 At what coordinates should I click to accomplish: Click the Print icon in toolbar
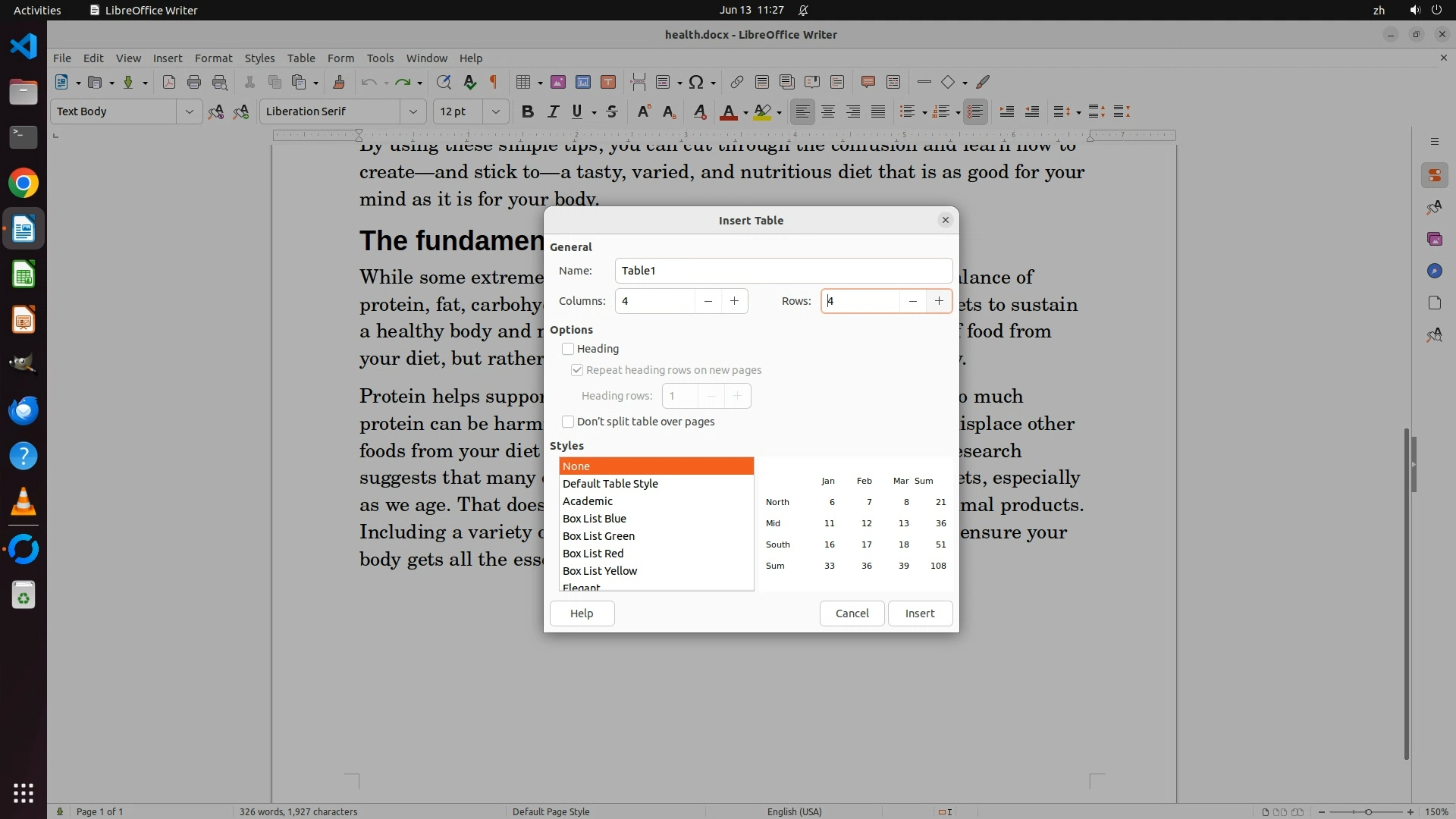coord(194,82)
